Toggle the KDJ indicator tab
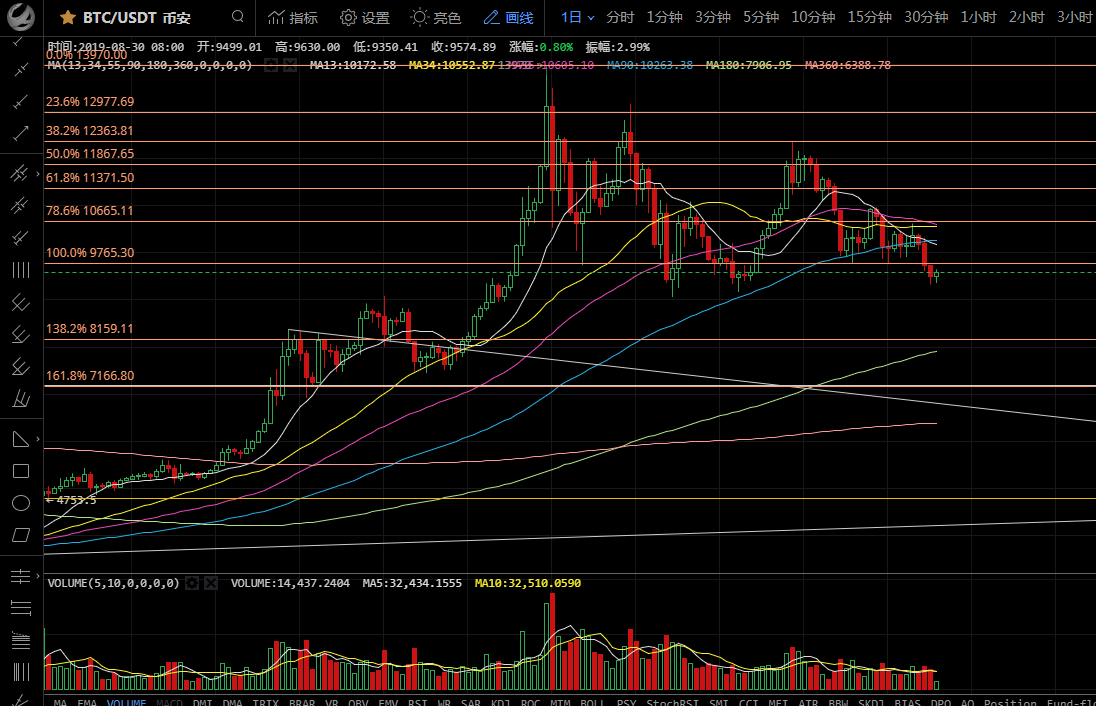Image resolution: width=1096 pixels, height=706 pixels. (x=500, y=702)
